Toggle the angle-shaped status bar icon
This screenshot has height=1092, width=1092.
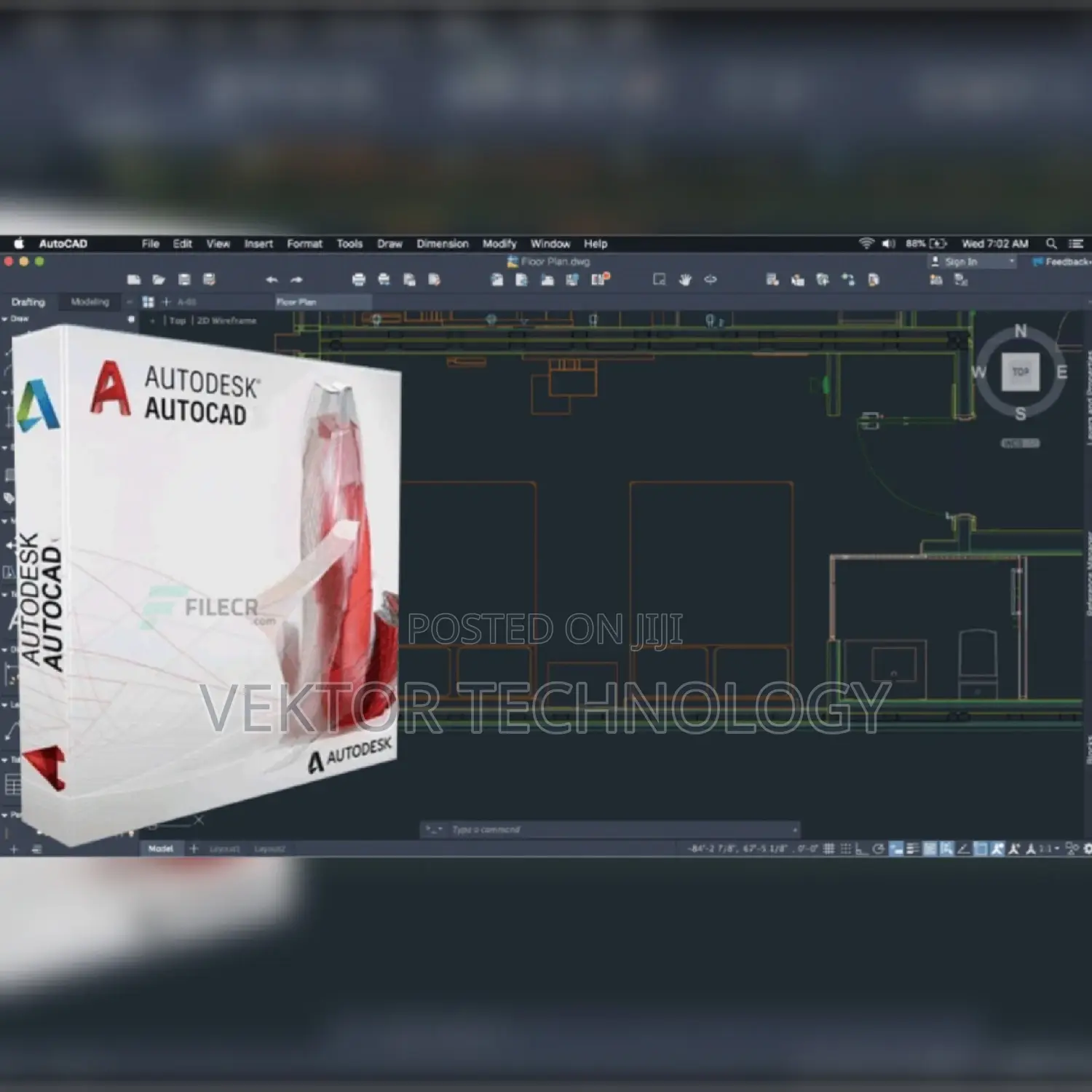pos(963,849)
